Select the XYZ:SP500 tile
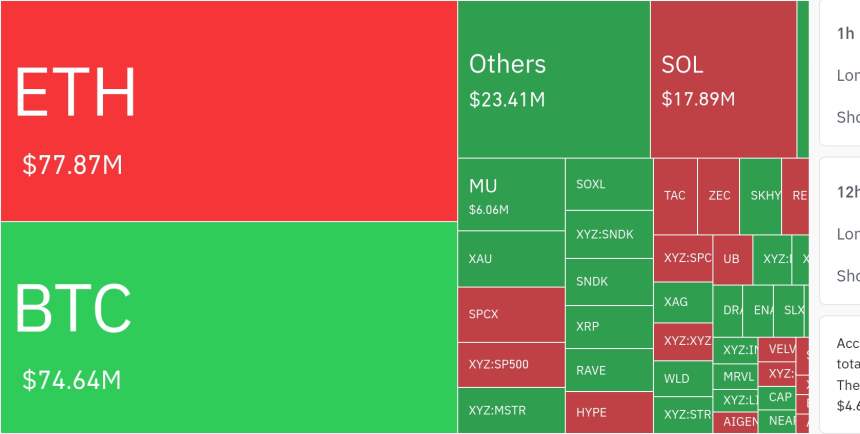The image size is (860, 434). pyautogui.click(x=511, y=365)
